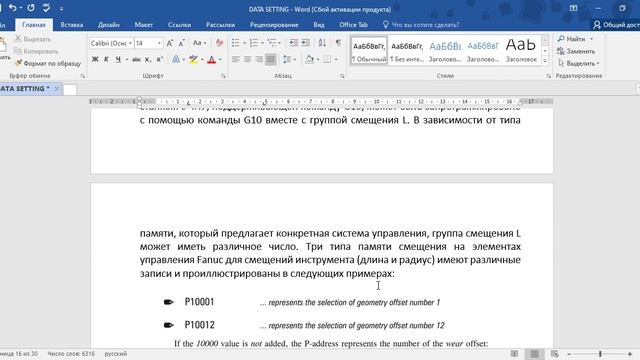
Task: Click the bulleted list icon
Action: point(236,43)
